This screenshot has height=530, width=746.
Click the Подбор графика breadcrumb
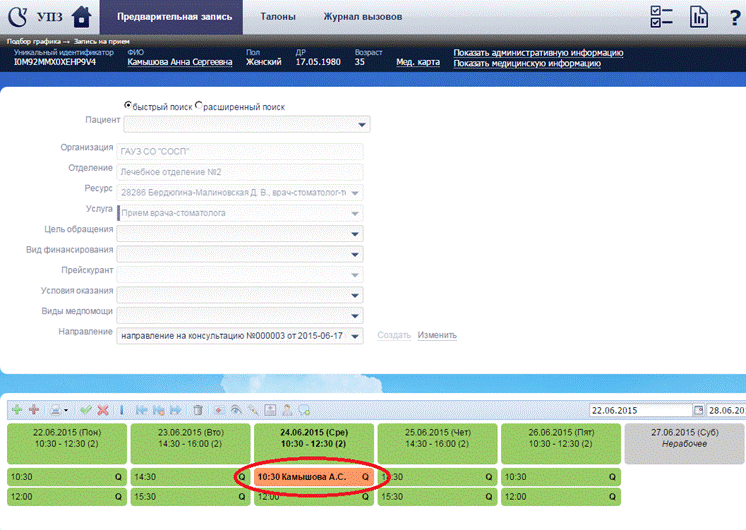[33, 41]
